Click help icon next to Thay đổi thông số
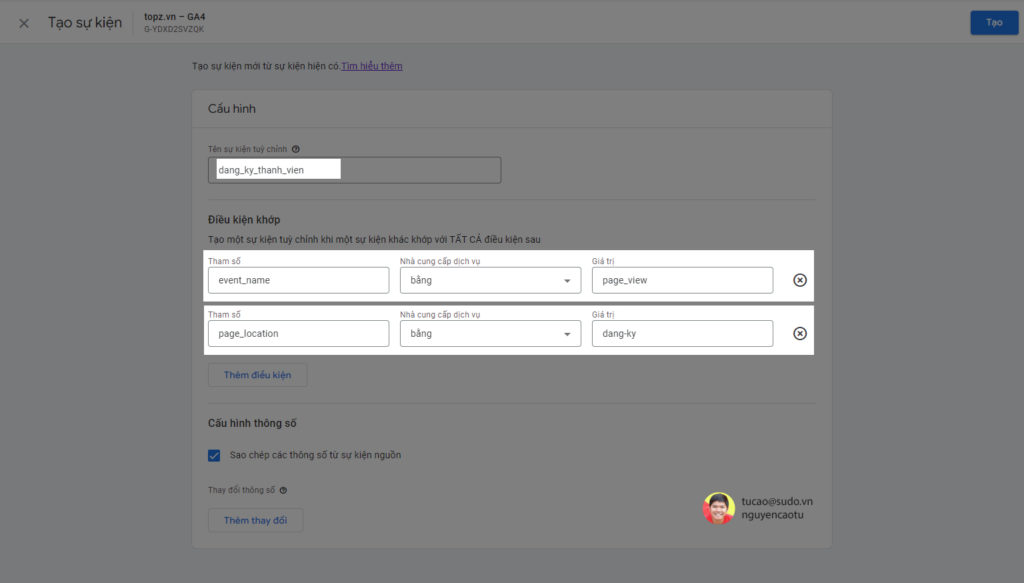This screenshot has width=1024, height=583. point(284,490)
